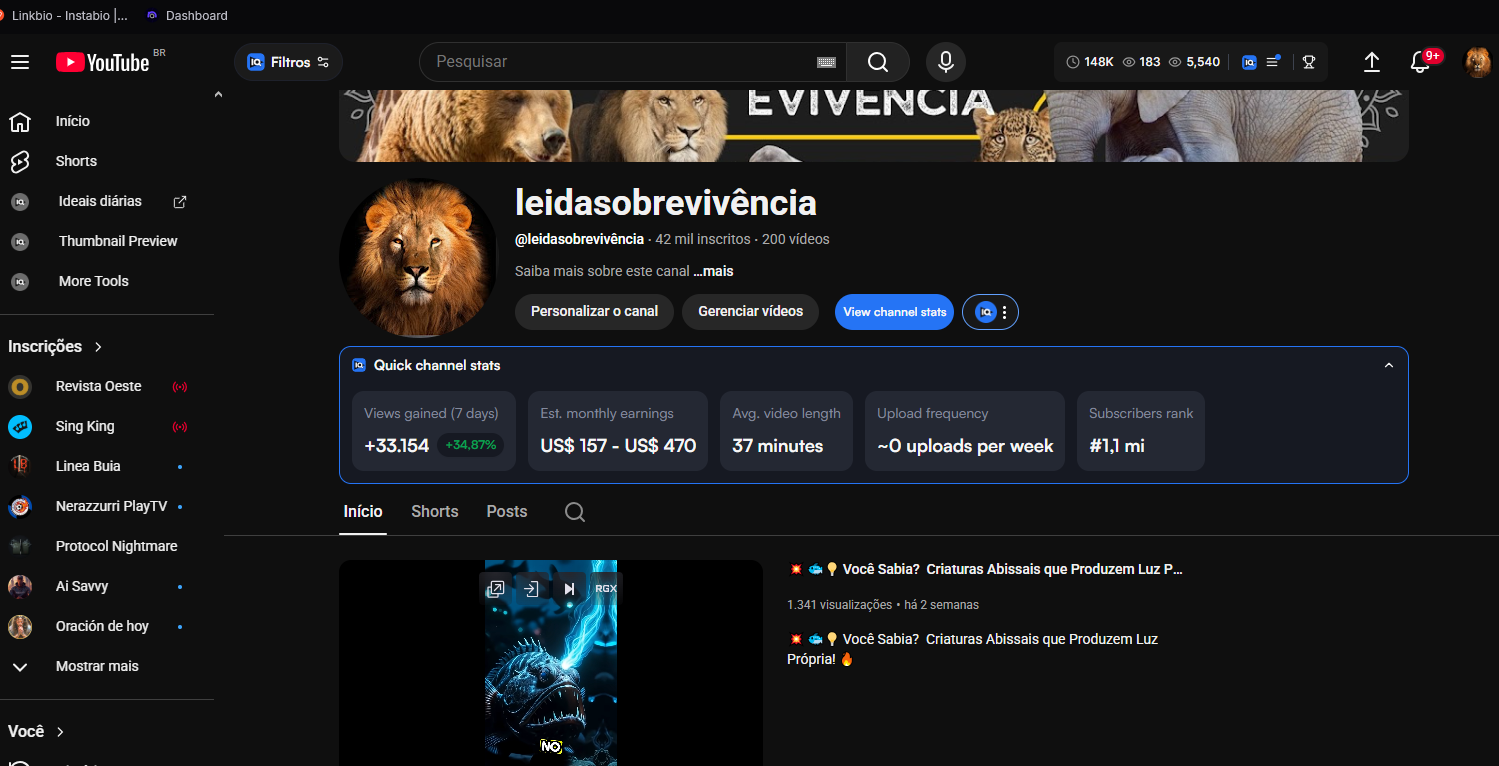Open the hamburger guide menu
The height and width of the screenshot is (766, 1499).
(x=20, y=62)
